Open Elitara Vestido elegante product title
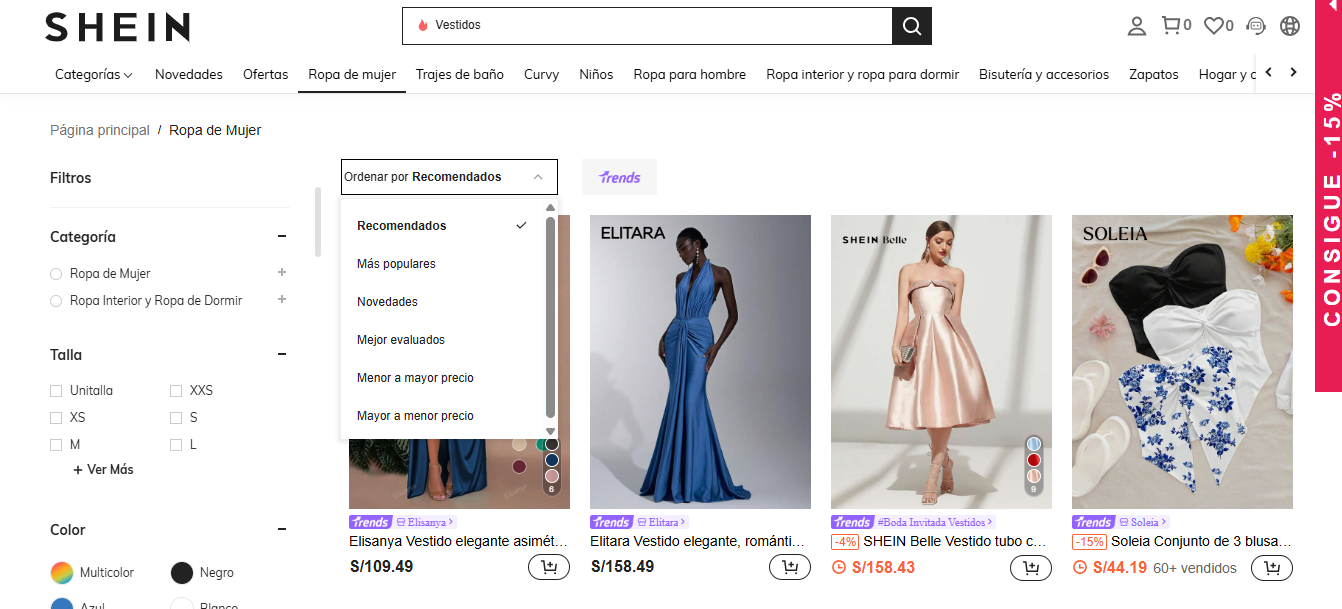This screenshot has height=609, width=1342. pos(699,541)
